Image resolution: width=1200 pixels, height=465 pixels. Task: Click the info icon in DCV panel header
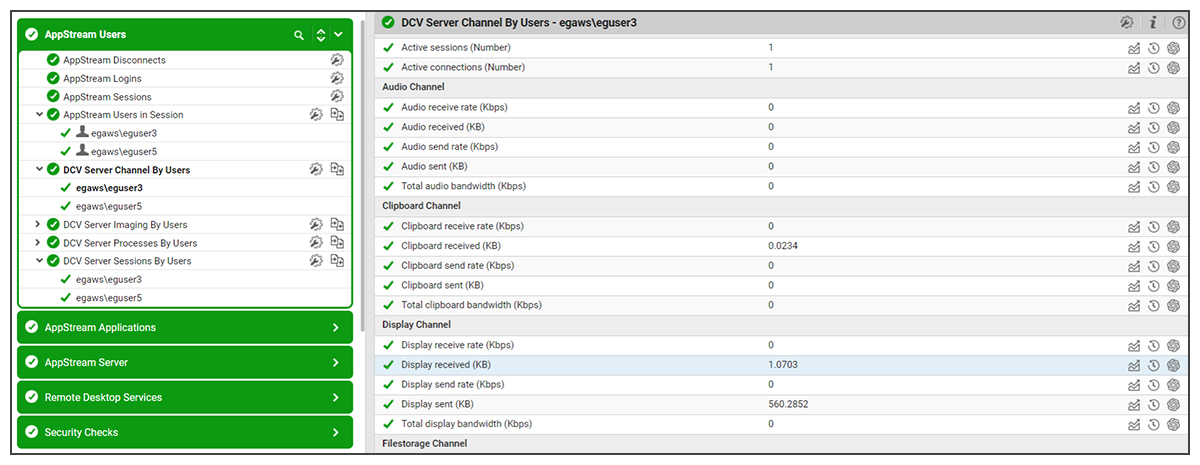[x=1153, y=22]
